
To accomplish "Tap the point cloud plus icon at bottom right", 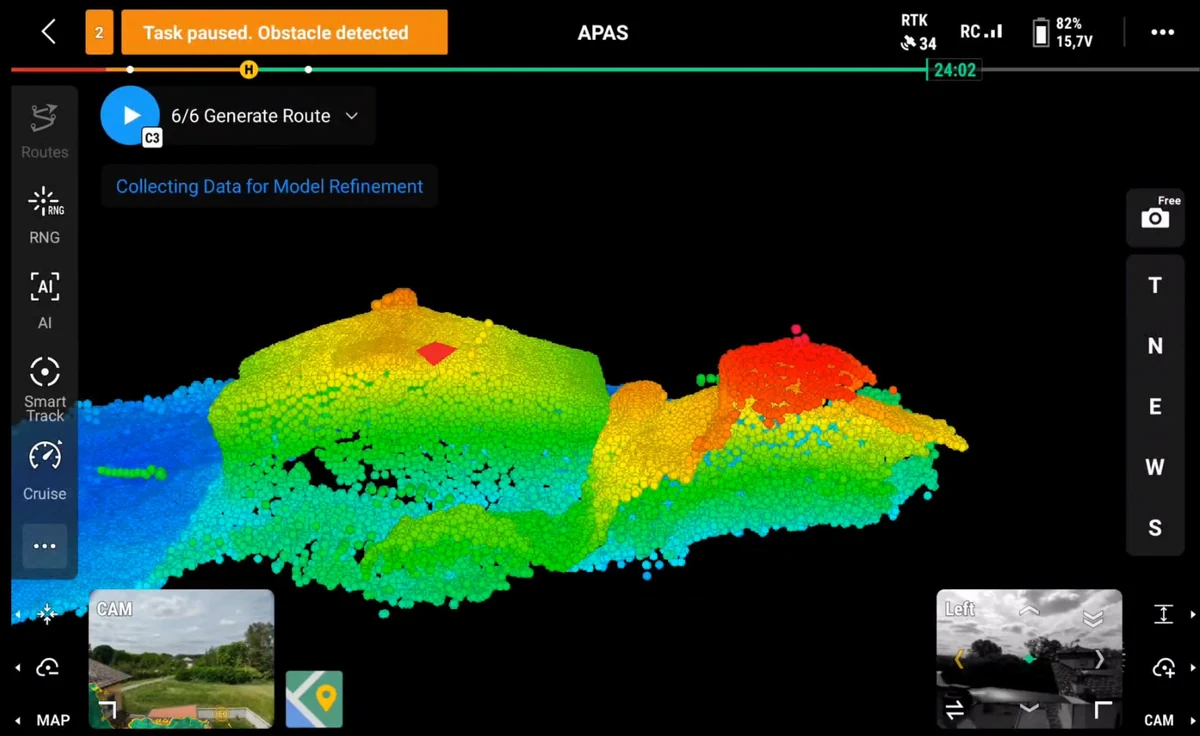I will pos(1163,668).
